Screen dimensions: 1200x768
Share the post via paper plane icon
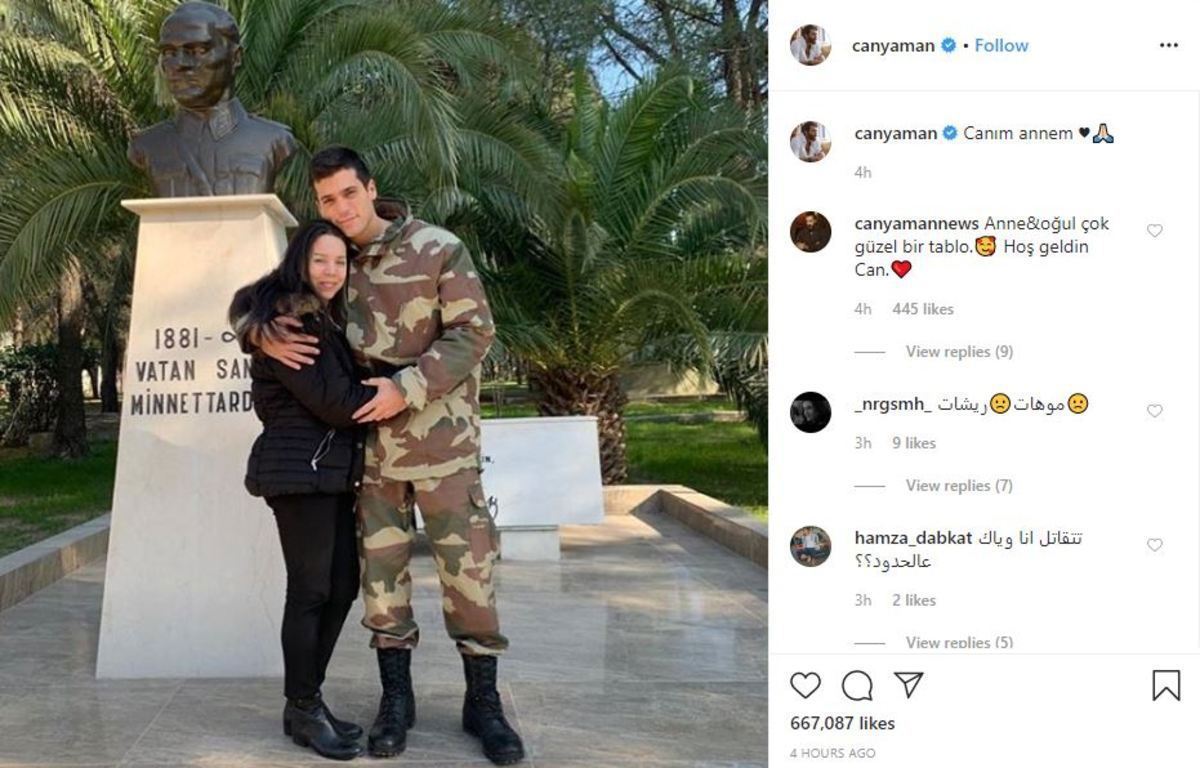(x=908, y=685)
